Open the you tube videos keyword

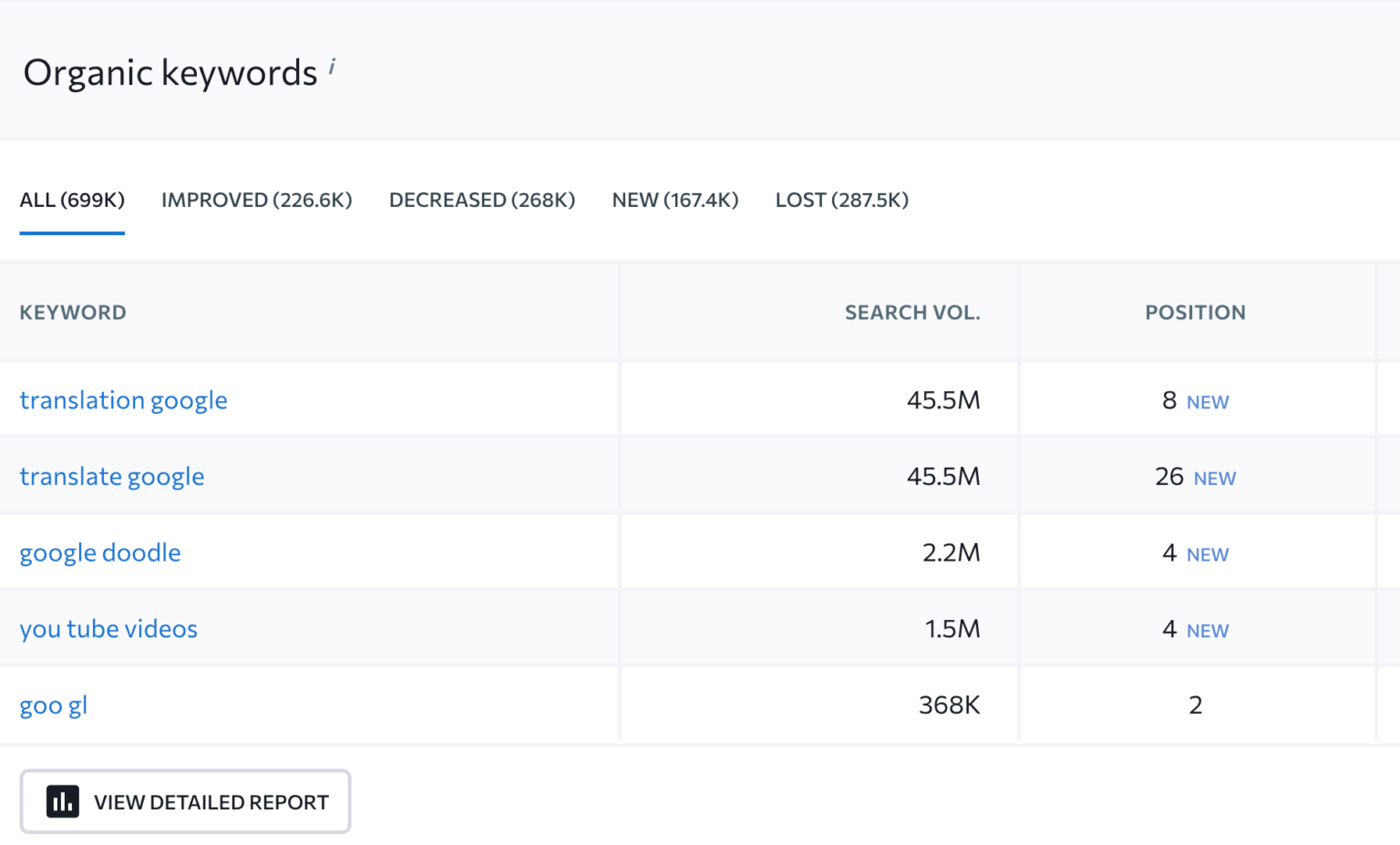click(108, 628)
